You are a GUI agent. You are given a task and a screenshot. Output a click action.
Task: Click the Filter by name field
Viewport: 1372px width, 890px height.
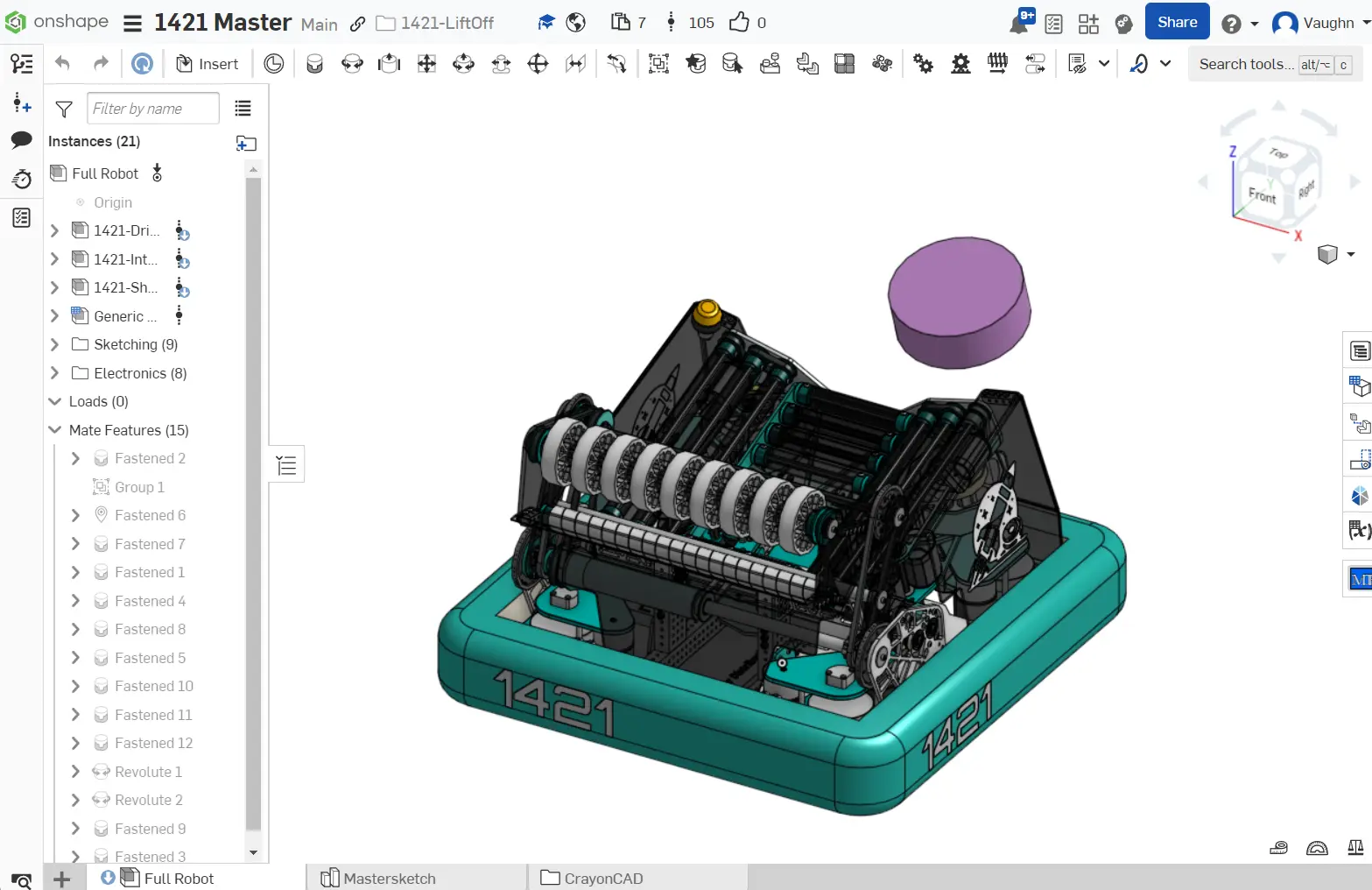[x=152, y=109]
